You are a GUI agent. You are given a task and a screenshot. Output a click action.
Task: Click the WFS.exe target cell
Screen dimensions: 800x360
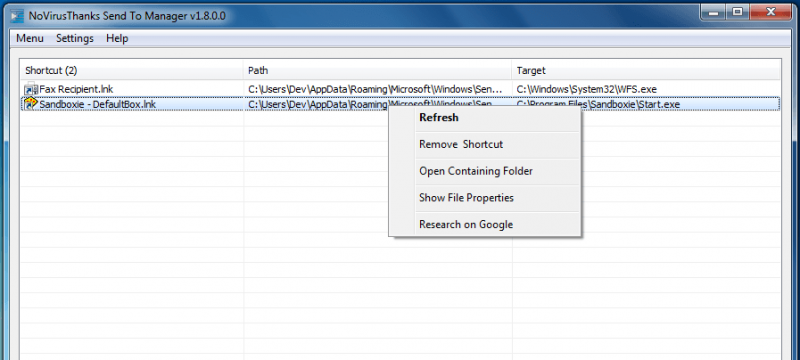pos(586,89)
